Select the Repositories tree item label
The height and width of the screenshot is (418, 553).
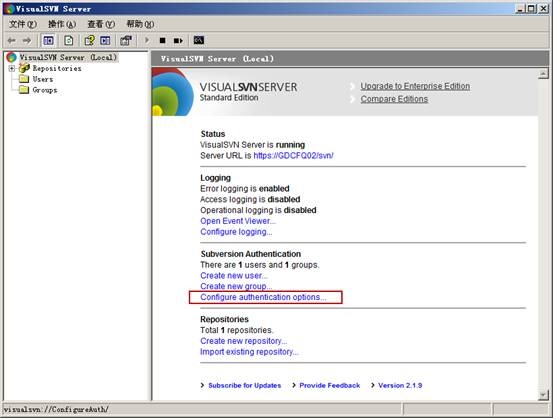pyautogui.click(x=57, y=68)
